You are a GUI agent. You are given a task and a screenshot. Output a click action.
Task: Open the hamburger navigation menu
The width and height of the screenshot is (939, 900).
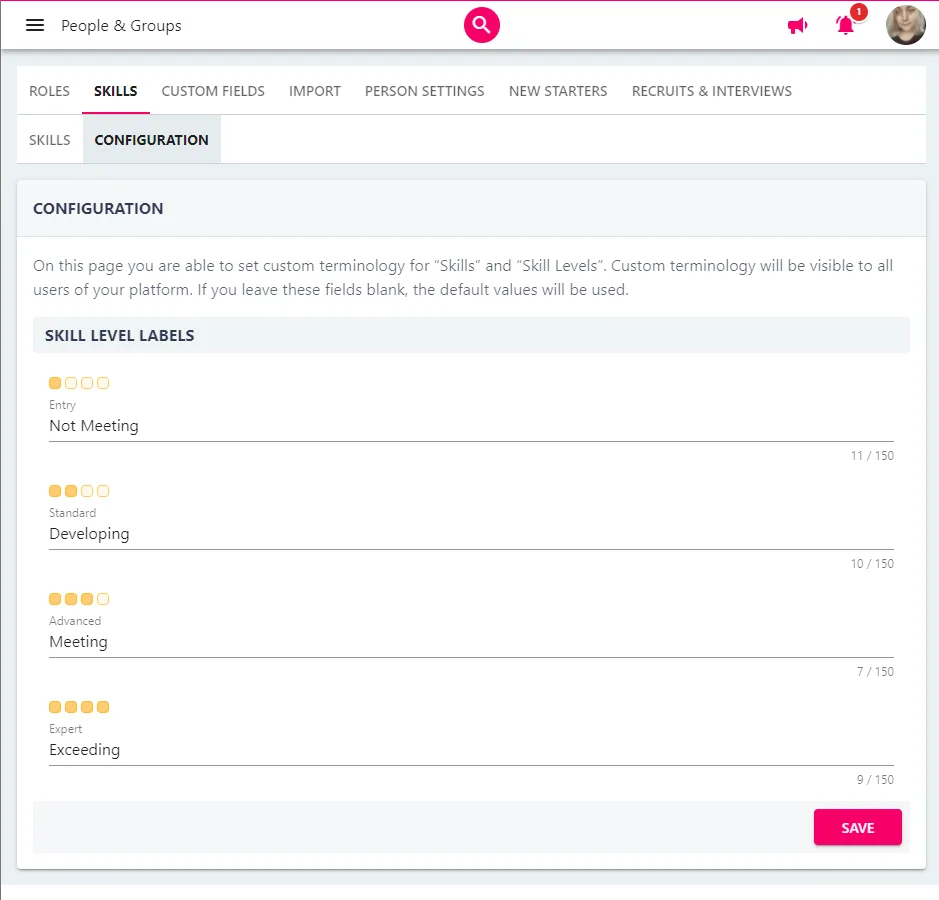[35, 25]
